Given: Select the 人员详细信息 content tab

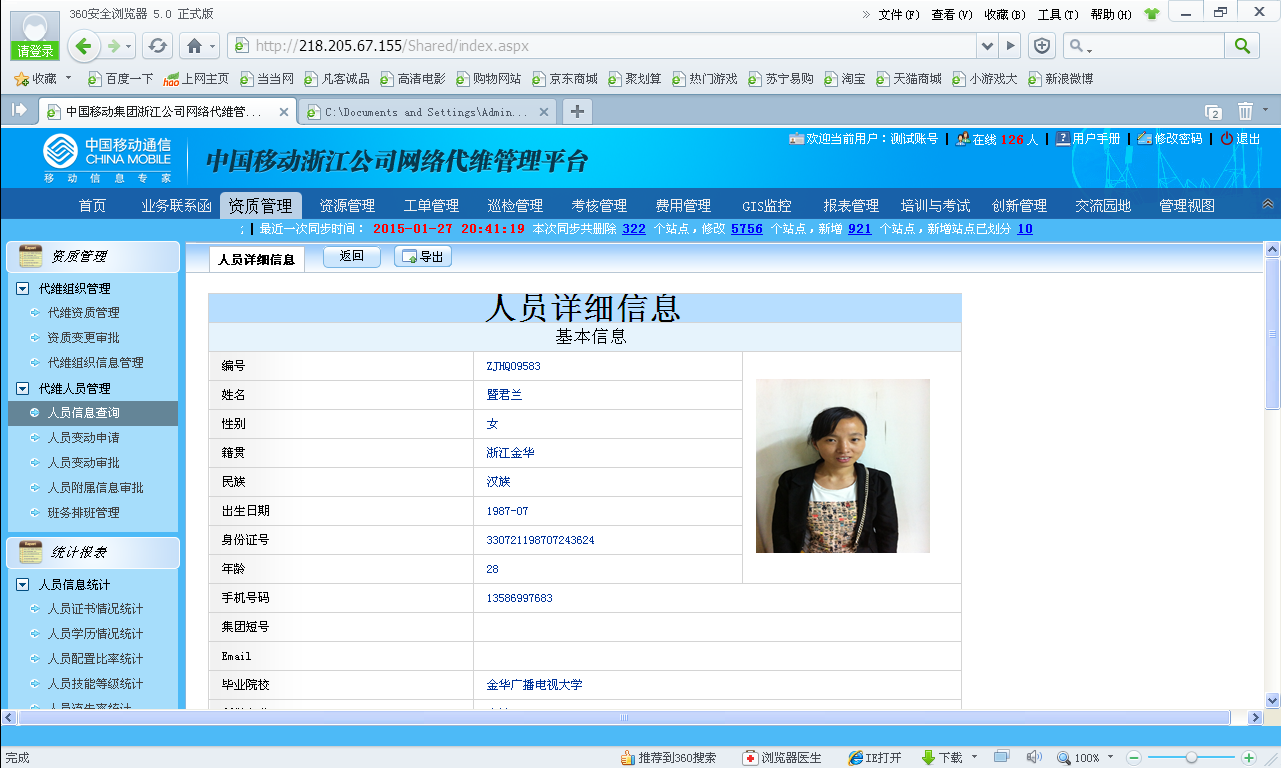Looking at the screenshot, I should (257, 259).
